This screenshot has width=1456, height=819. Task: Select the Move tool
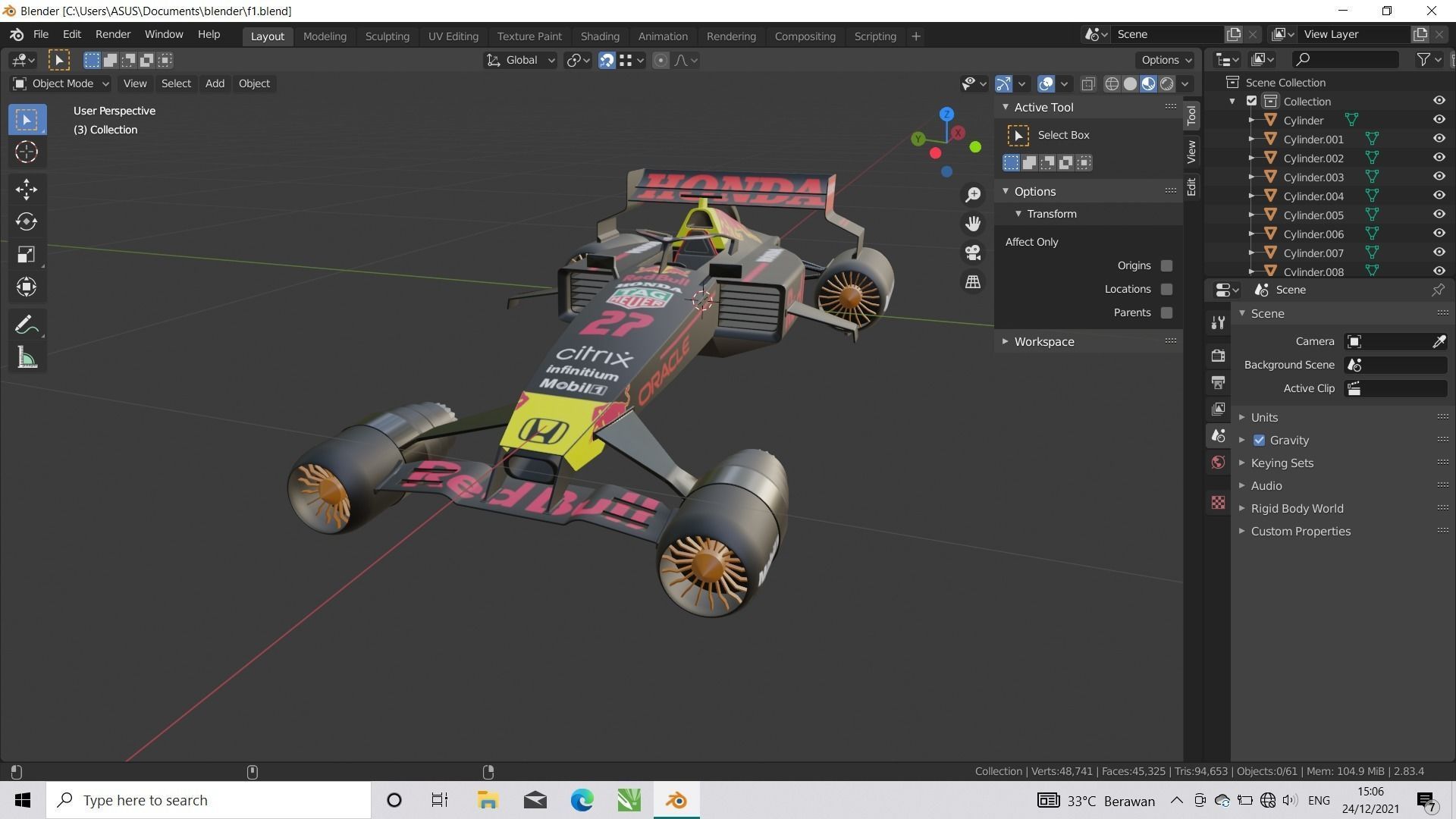coord(27,189)
